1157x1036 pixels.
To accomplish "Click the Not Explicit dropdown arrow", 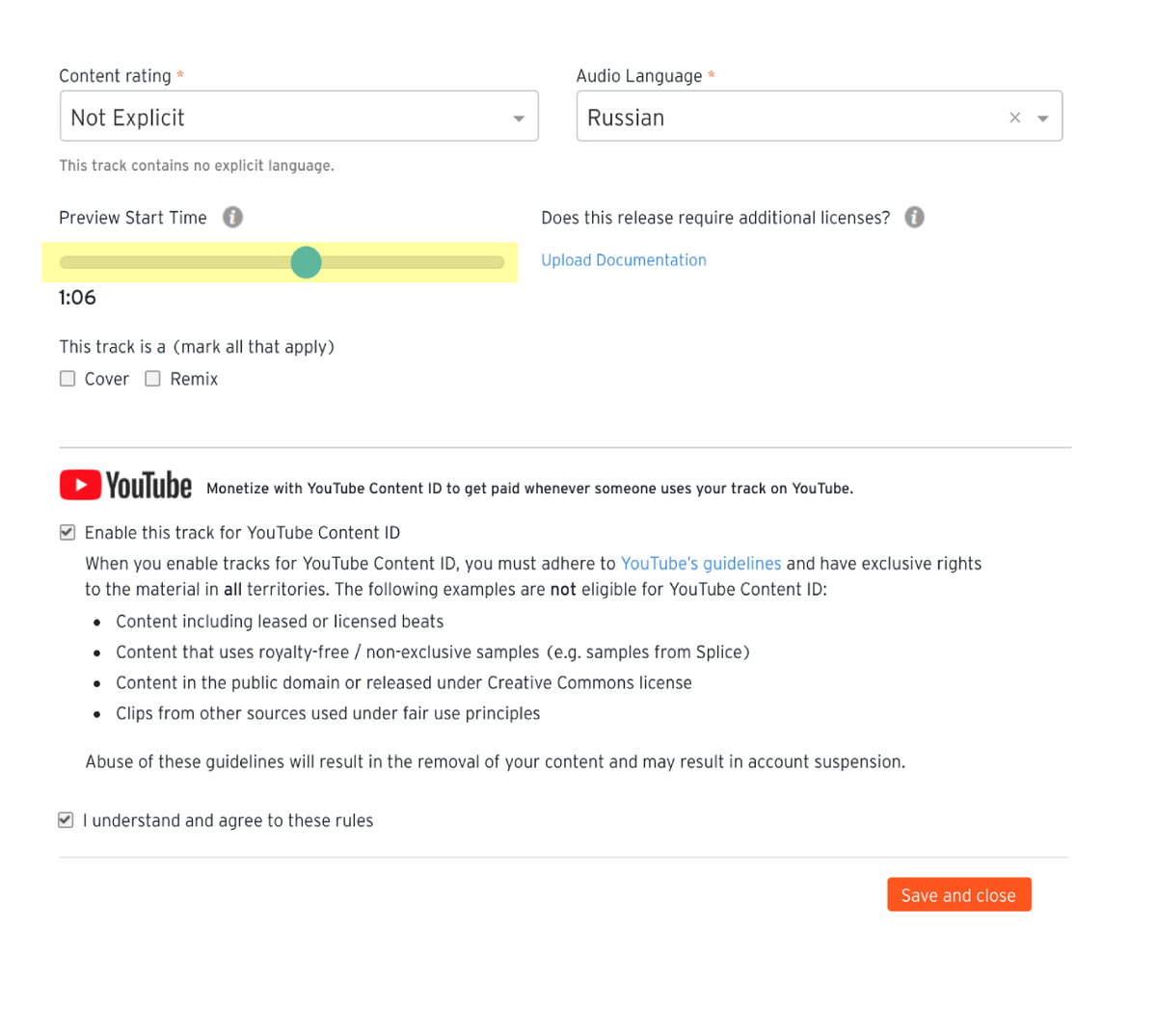I will coord(519,119).
